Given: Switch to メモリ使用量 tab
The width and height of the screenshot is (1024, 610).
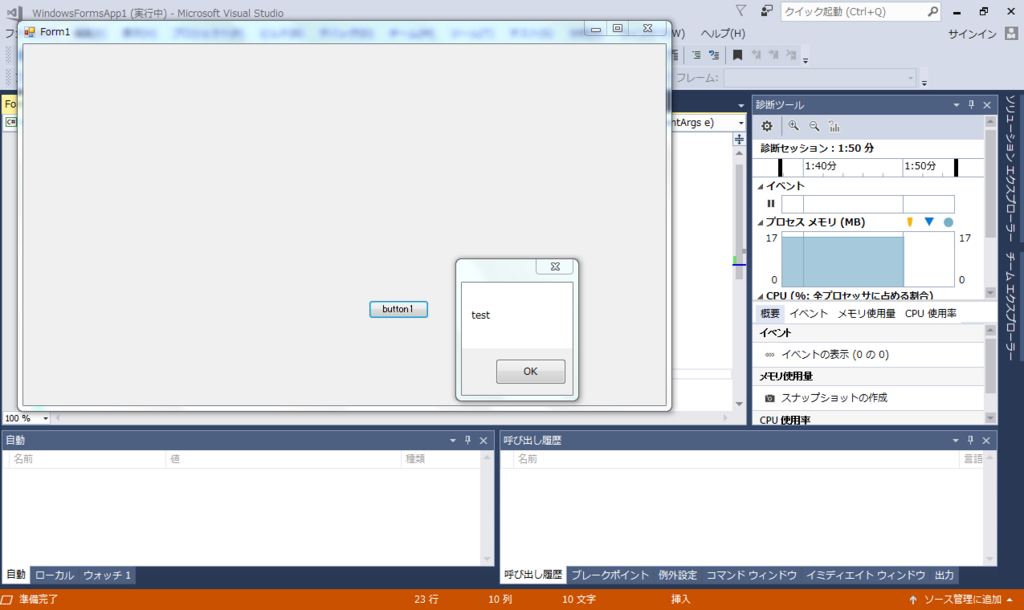Looking at the screenshot, I should 867,313.
